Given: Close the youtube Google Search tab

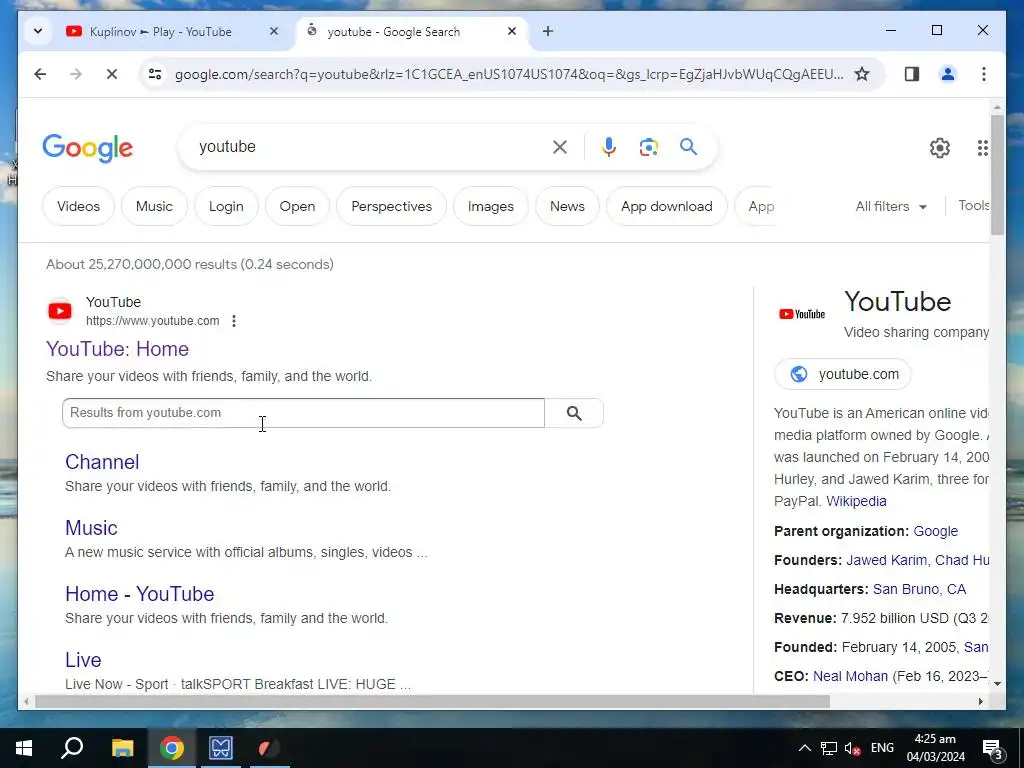Looking at the screenshot, I should click(x=512, y=31).
